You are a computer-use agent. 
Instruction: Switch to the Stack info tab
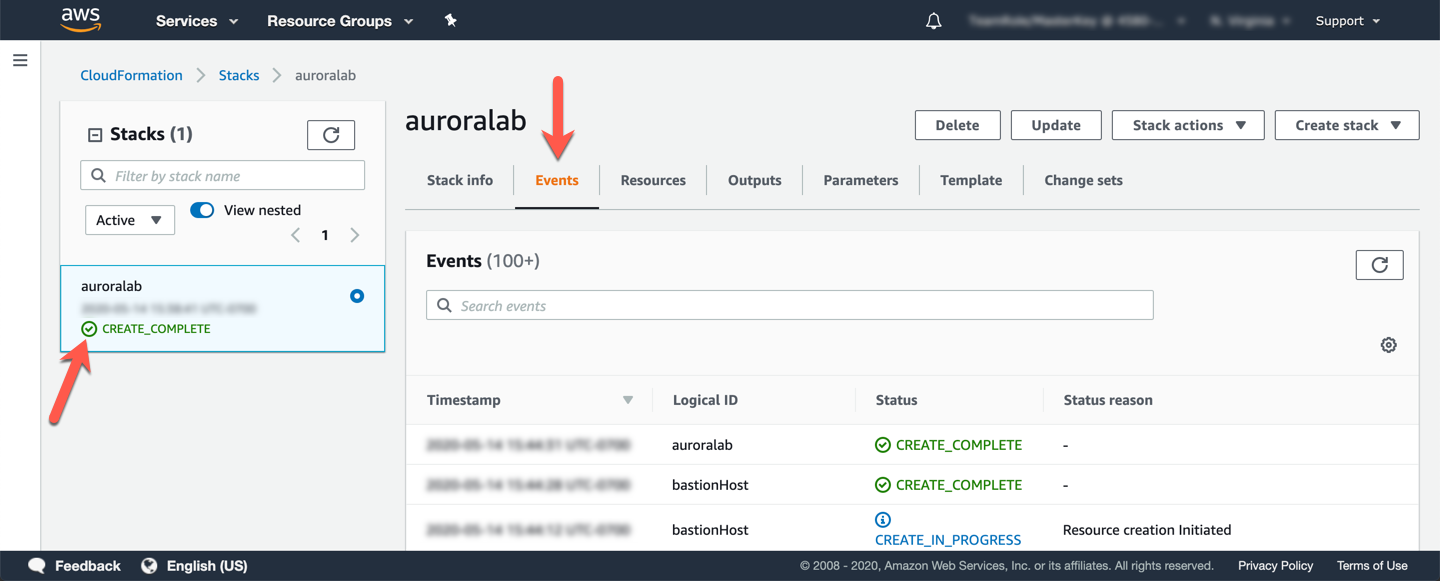[460, 180]
